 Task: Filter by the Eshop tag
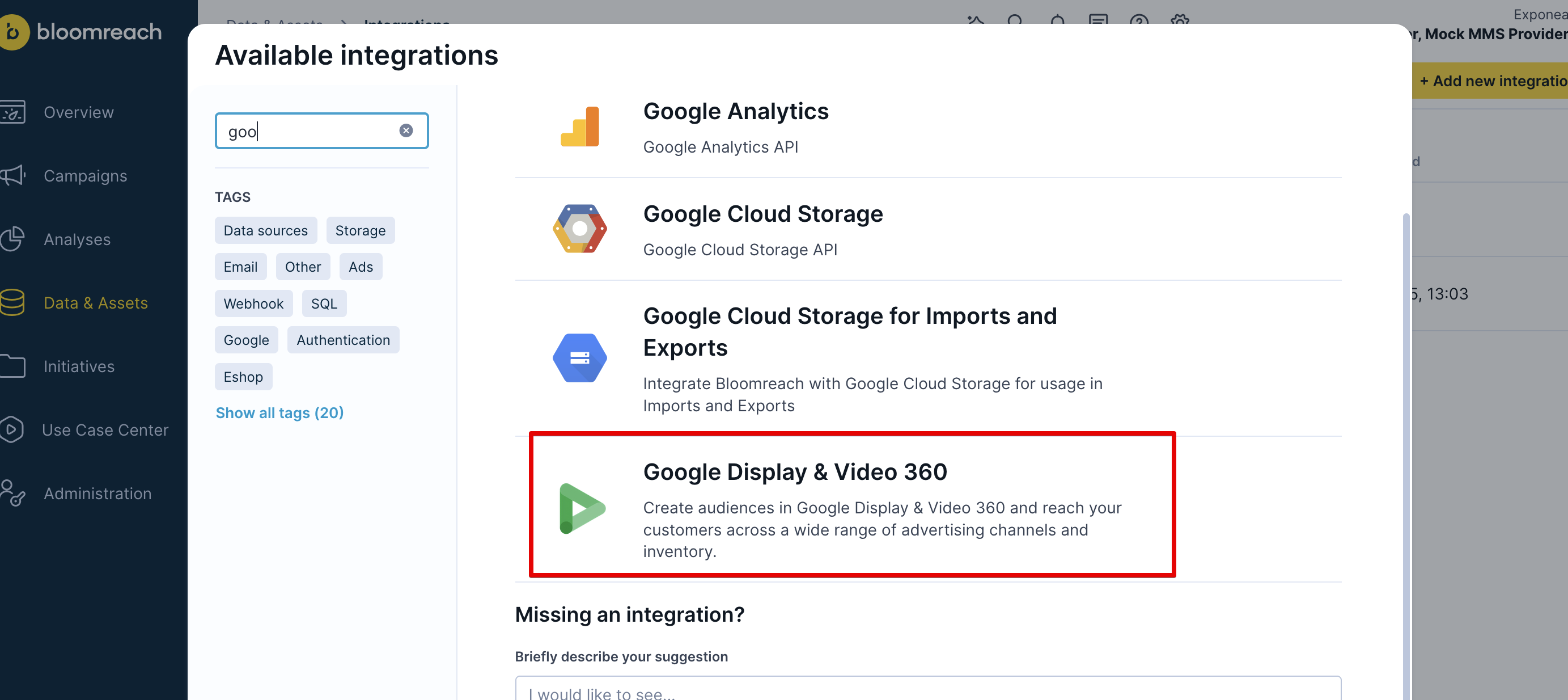point(244,377)
